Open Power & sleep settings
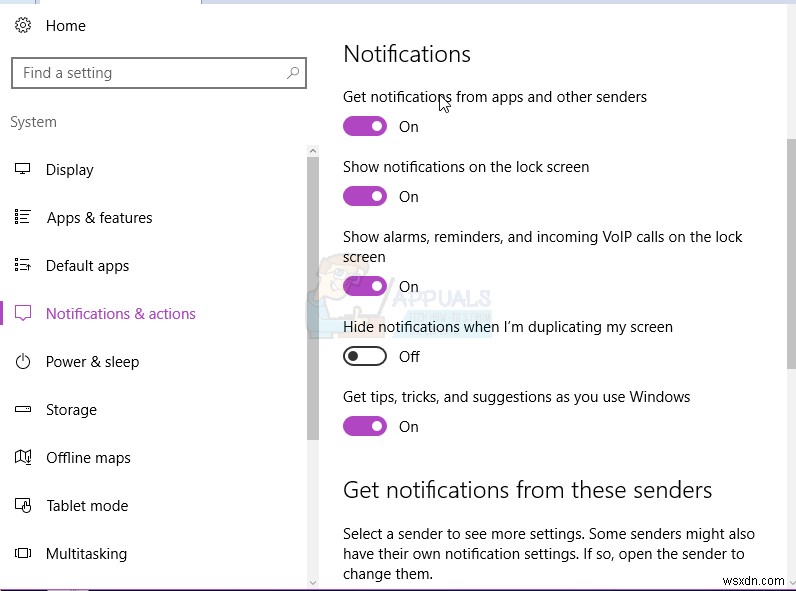The height and width of the screenshot is (591, 796). (92, 362)
